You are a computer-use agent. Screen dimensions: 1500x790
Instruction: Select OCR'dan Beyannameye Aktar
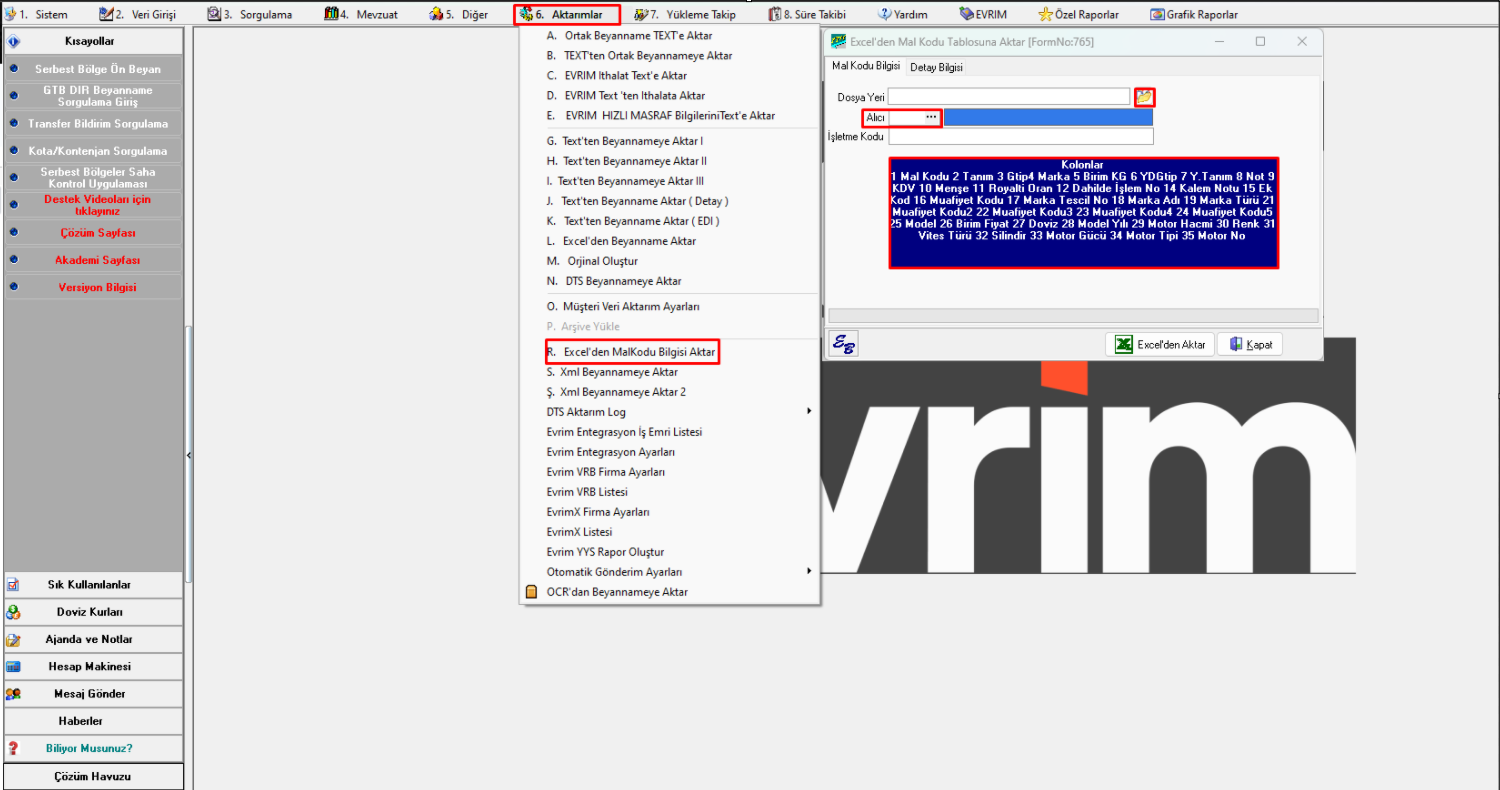coord(670,592)
